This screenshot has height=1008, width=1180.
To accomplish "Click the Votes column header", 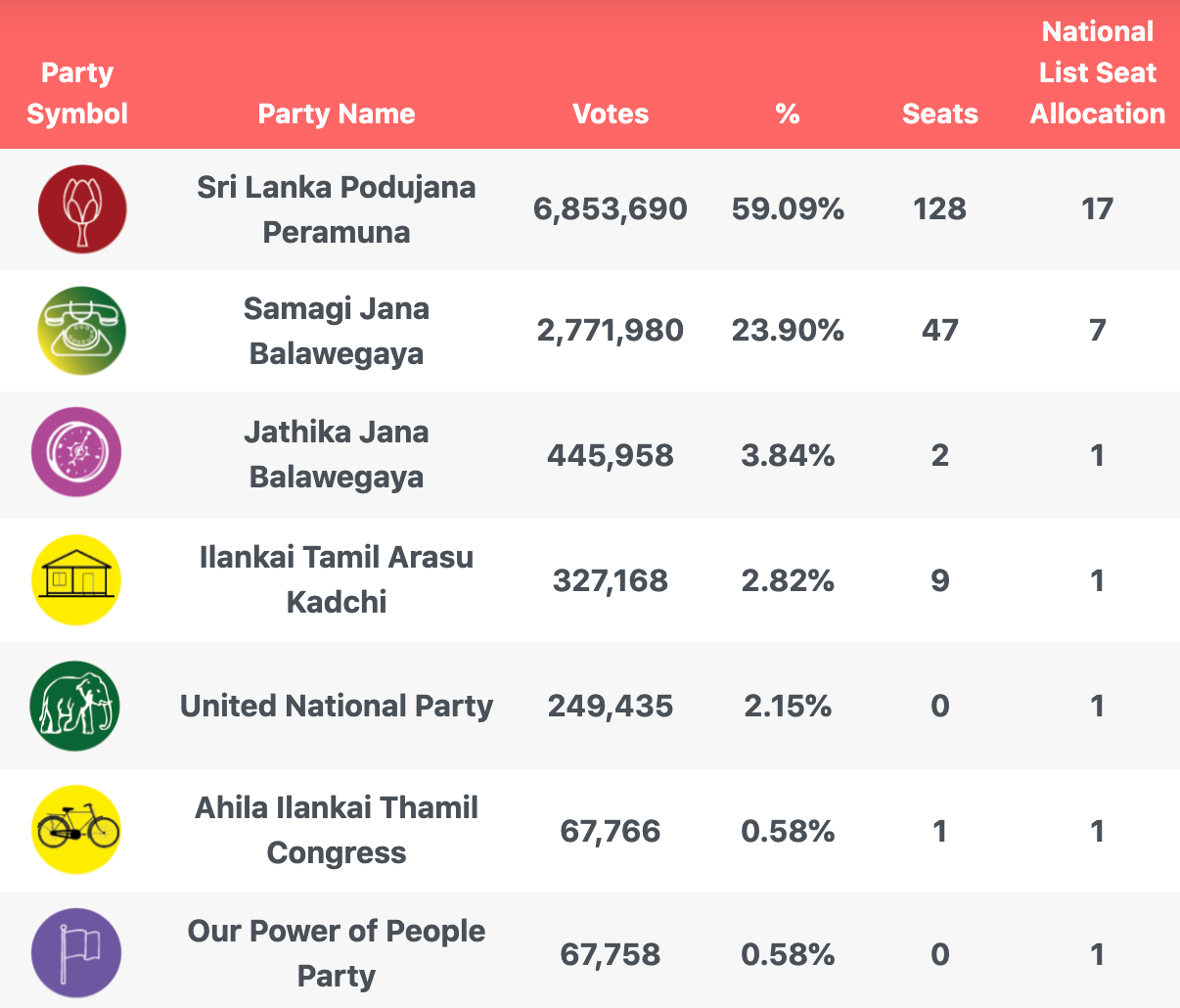I will coord(611,114).
